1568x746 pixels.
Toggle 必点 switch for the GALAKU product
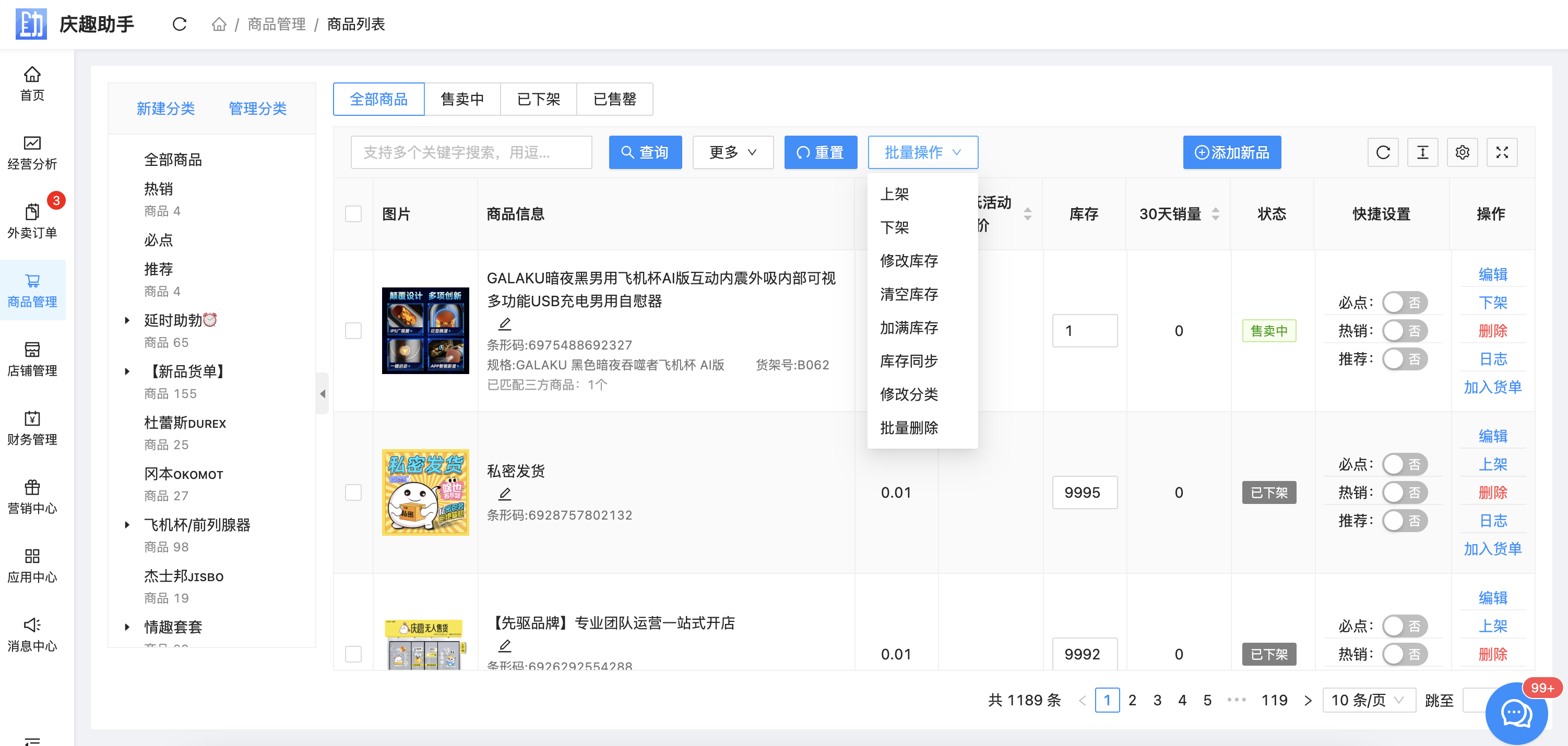click(x=1404, y=303)
